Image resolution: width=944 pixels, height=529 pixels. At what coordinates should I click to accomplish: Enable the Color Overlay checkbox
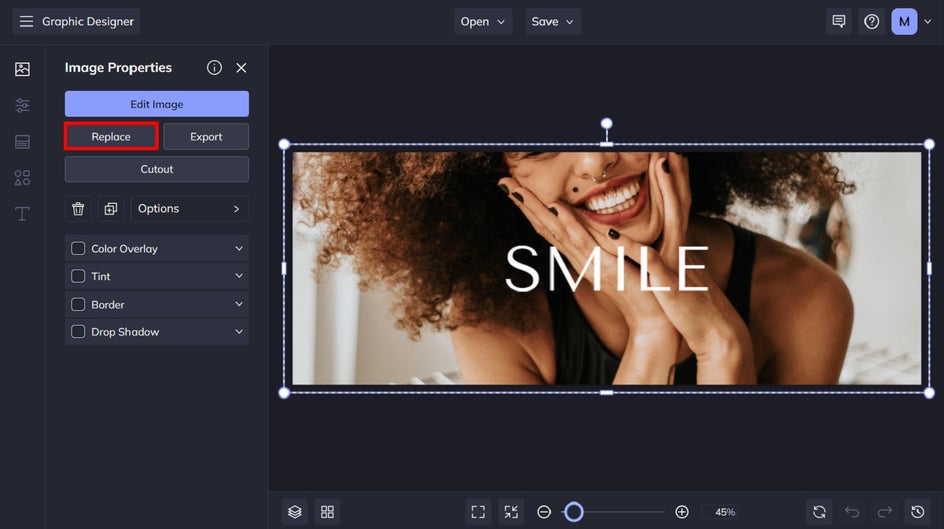[x=78, y=249]
